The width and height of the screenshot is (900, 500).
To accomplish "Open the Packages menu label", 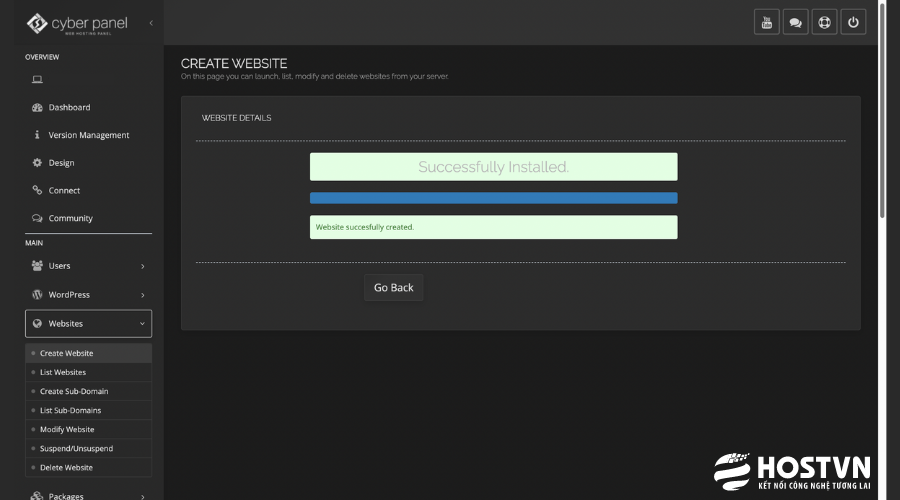I will 66,496.
